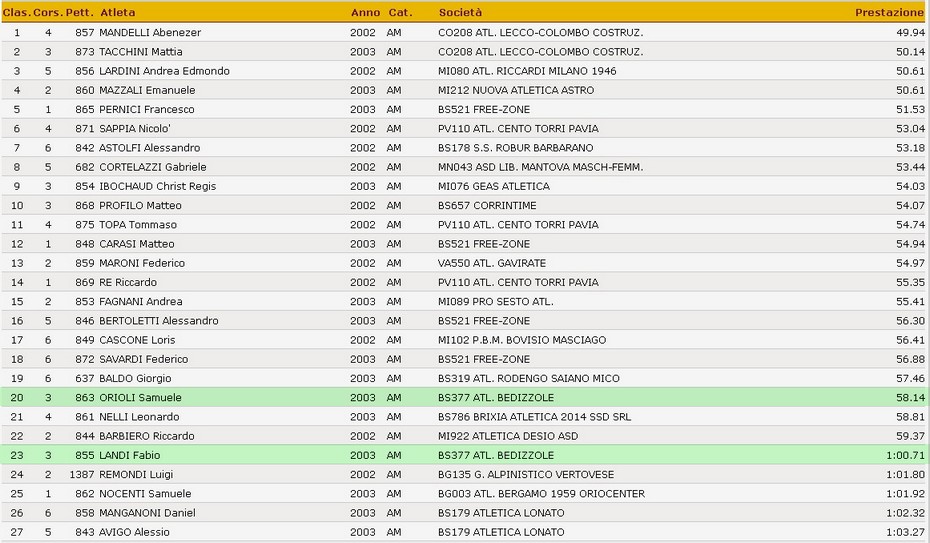Click the Cors. column header
This screenshot has height=543, width=930.
point(48,12)
